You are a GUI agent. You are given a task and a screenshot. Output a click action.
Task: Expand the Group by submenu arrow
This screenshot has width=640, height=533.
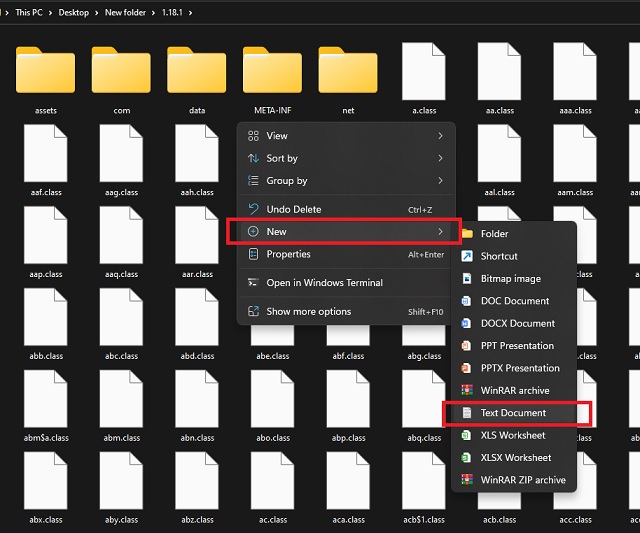[x=440, y=181]
